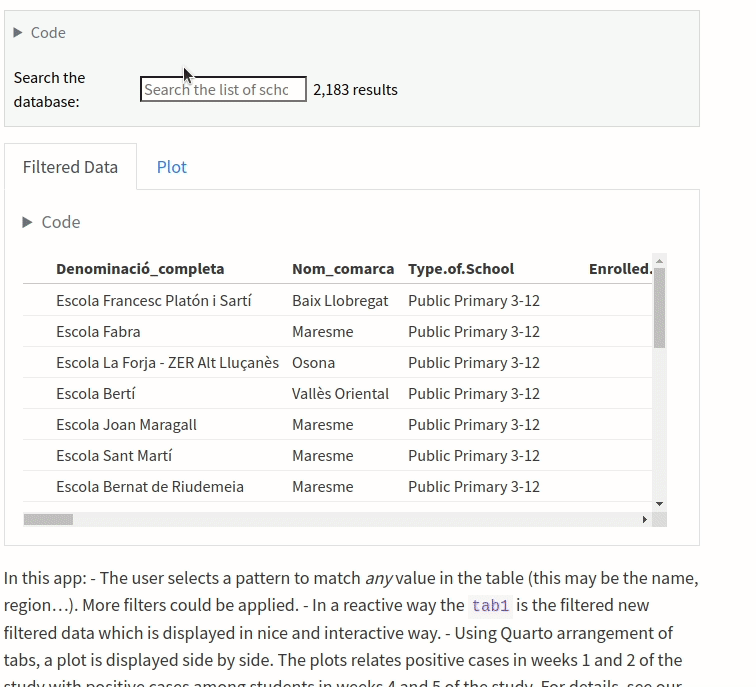Screen dimensions: 756x687
Task: Click the Escola Joan Maragall school name
Action: (x=126, y=425)
